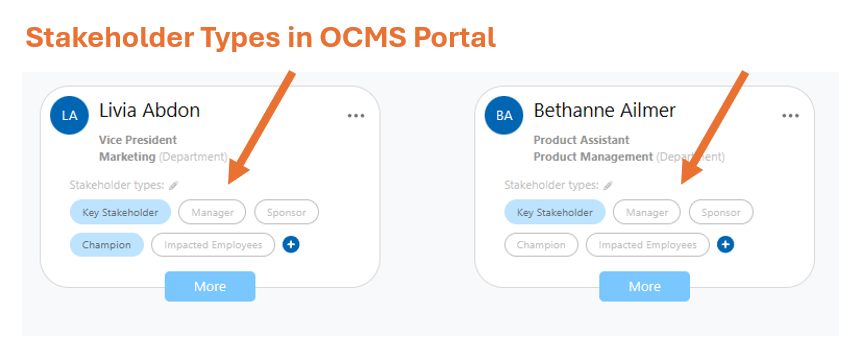Open the three-dot menu on Bethanne Ailmer's card
Screen dimensions: 865x361
791,116
